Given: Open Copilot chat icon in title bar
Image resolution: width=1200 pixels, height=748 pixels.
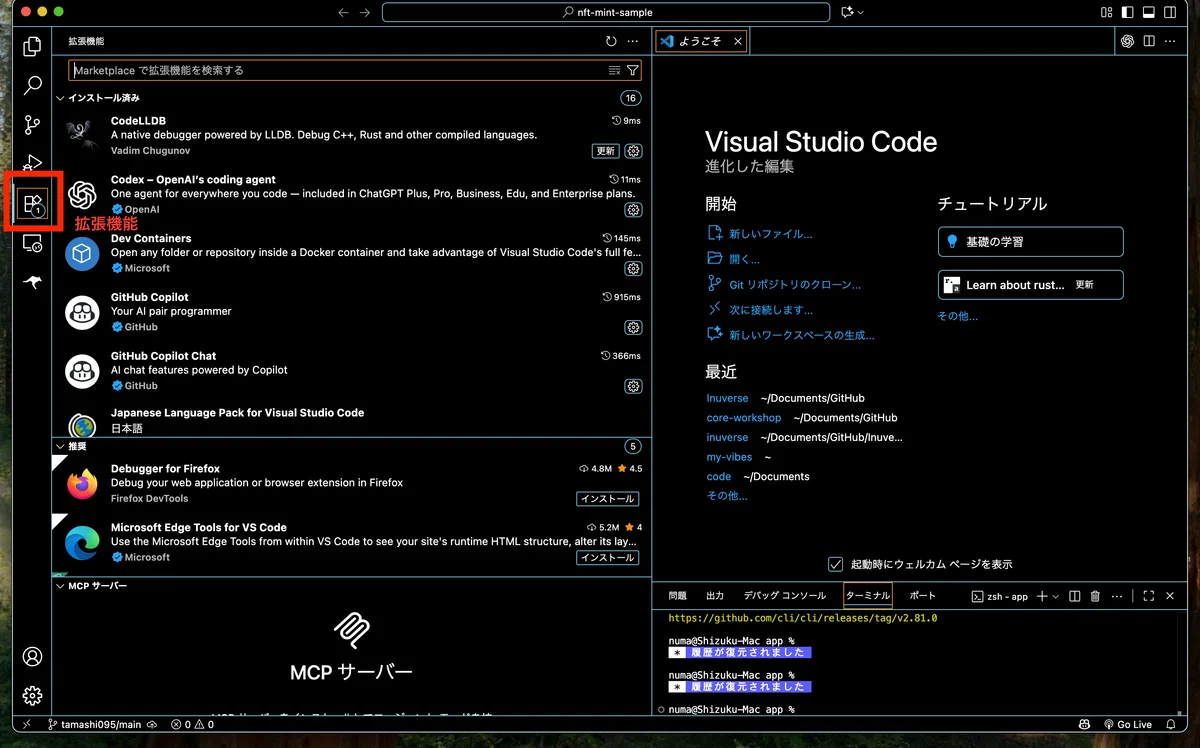Looking at the screenshot, I should 847,12.
